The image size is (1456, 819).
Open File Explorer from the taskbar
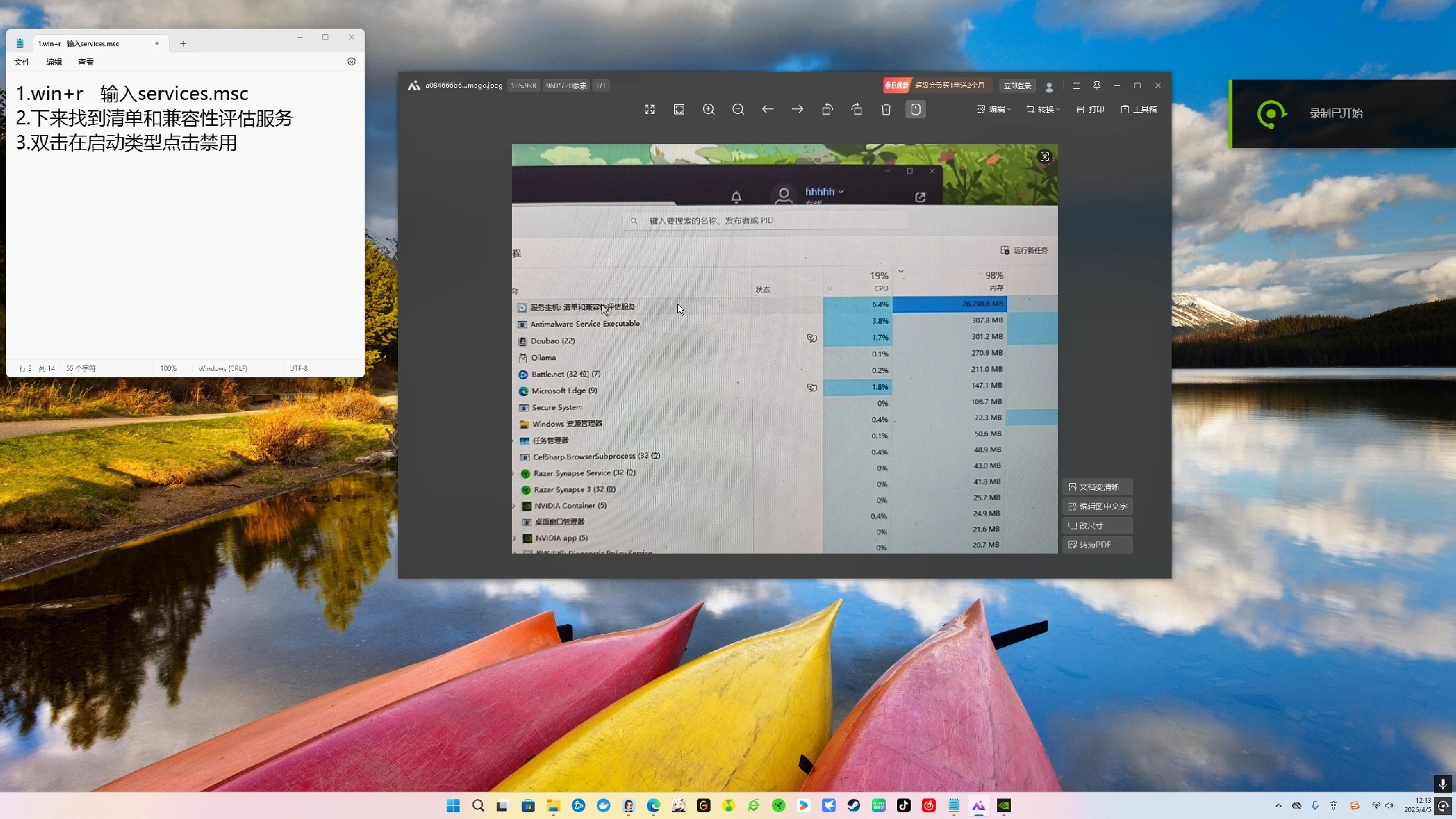553,805
